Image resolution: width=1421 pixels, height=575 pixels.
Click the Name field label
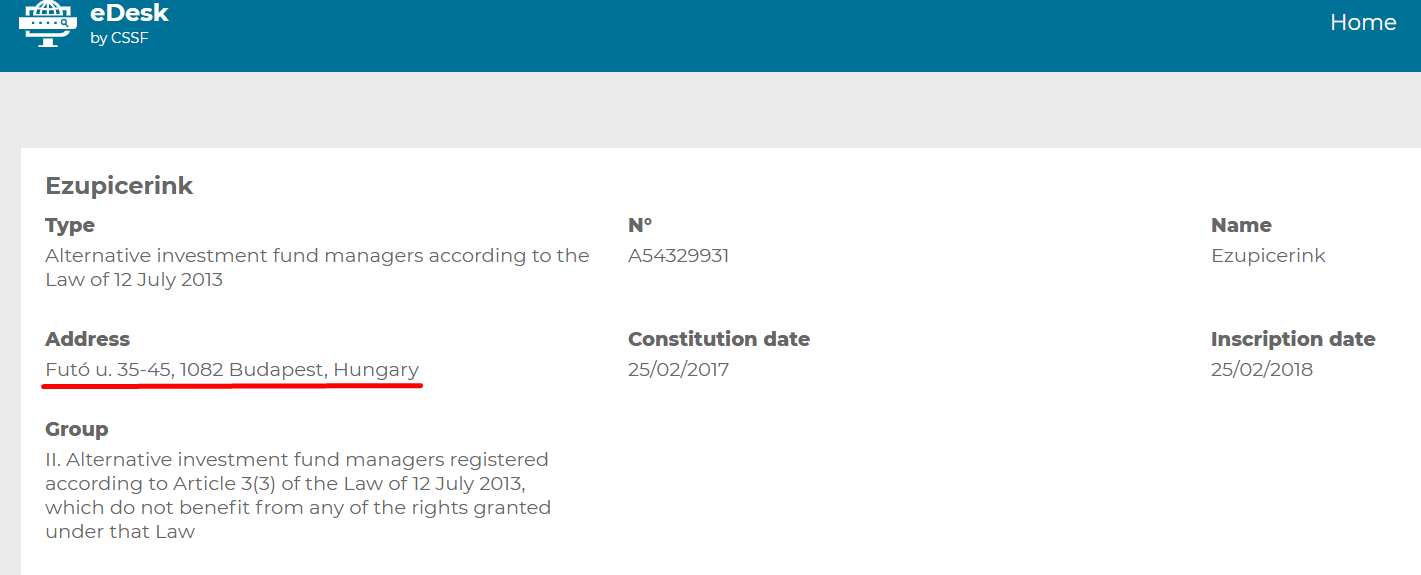coord(1241,226)
